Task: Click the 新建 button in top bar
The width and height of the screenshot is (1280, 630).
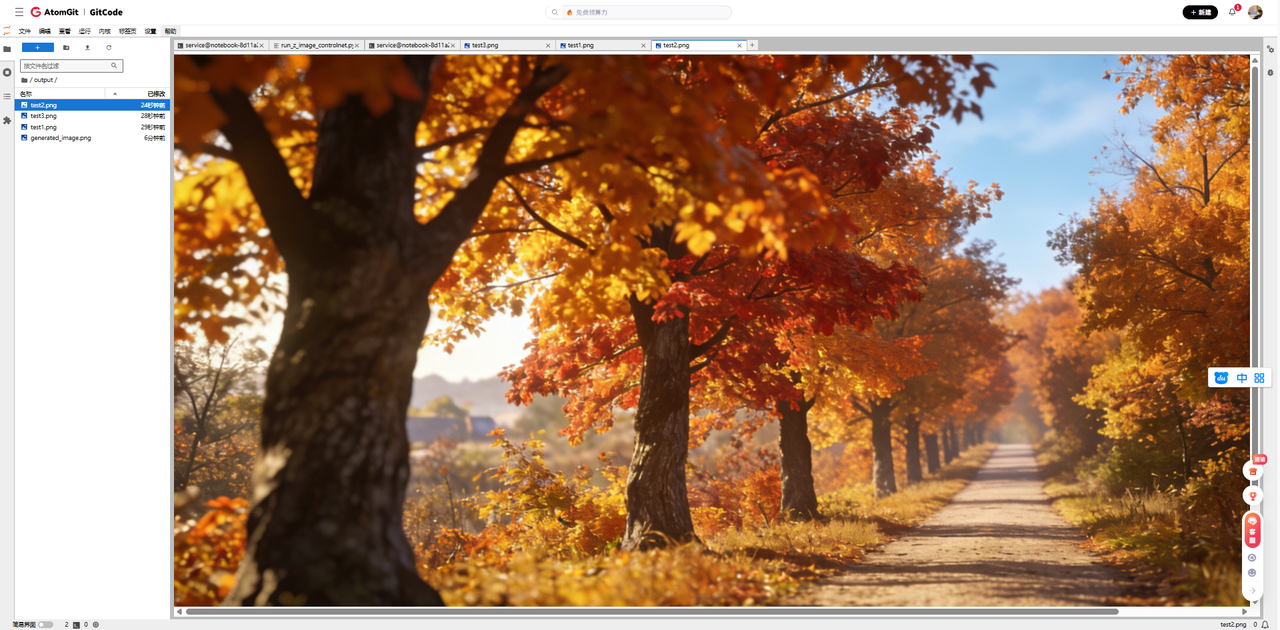Action: [1200, 12]
